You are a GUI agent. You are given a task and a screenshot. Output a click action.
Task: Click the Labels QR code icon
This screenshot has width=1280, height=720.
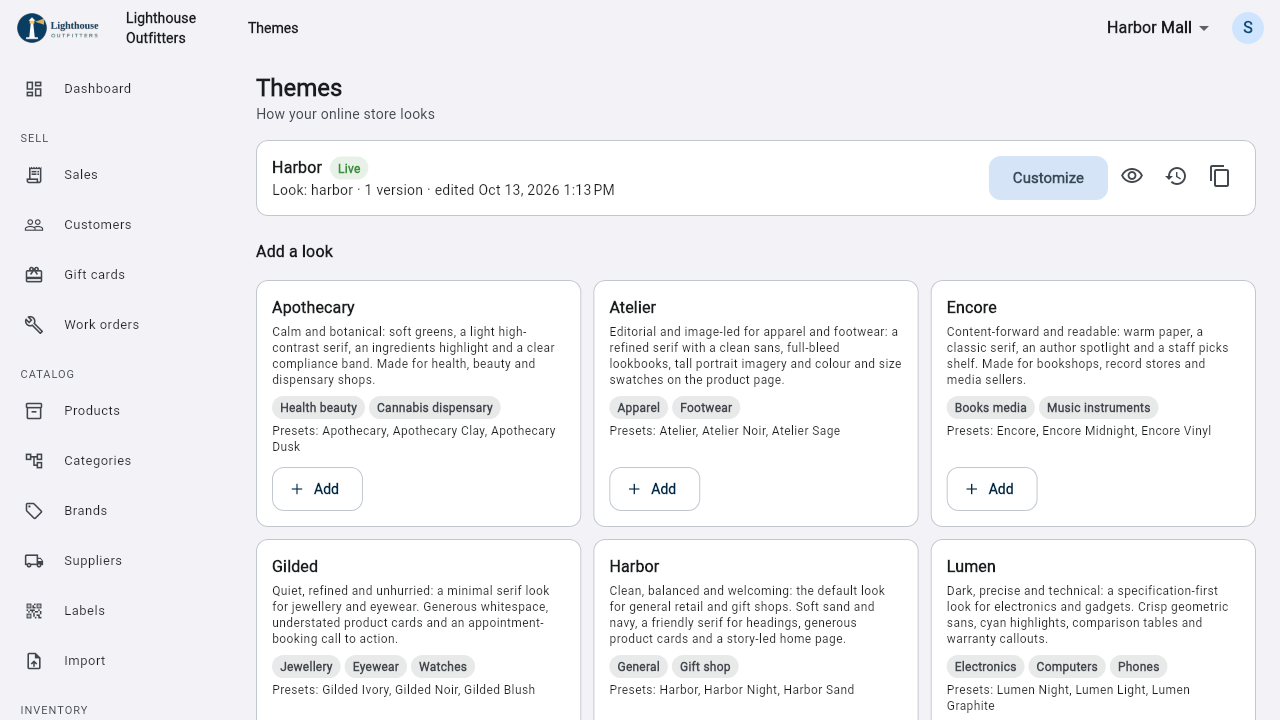pos(34,611)
